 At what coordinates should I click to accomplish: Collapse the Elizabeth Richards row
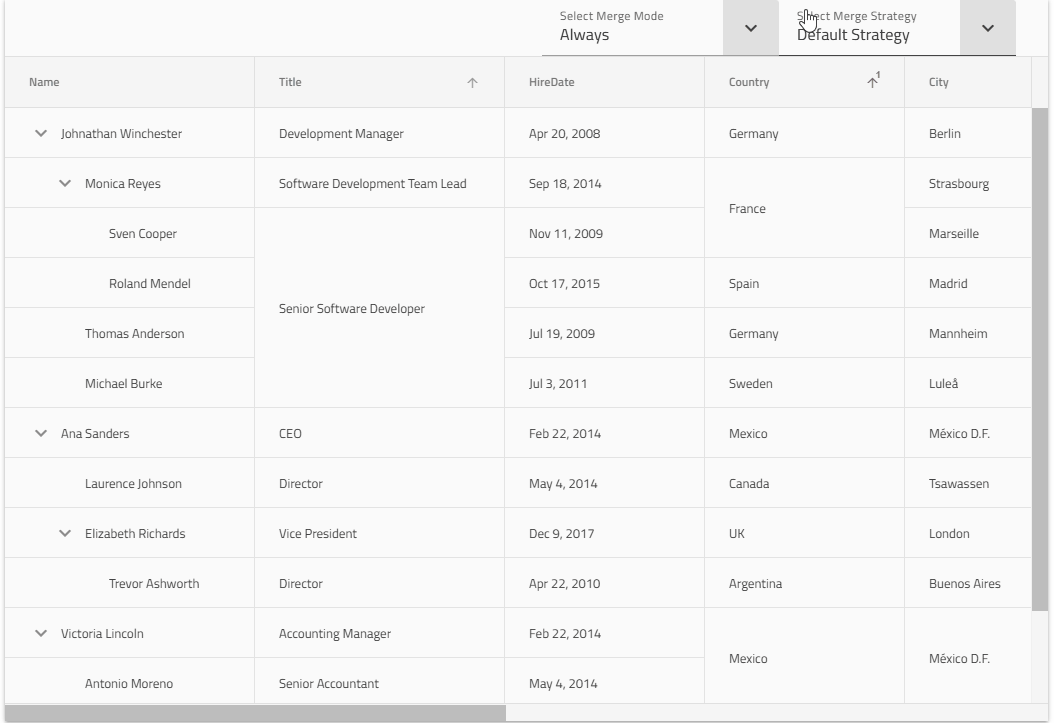click(65, 533)
